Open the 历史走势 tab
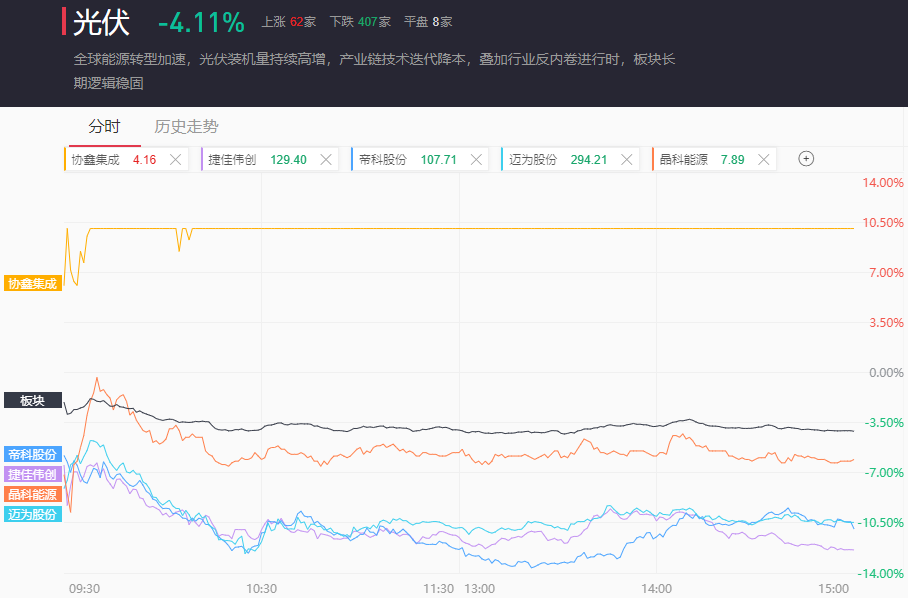Image resolution: width=908 pixels, height=598 pixels. (x=186, y=127)
